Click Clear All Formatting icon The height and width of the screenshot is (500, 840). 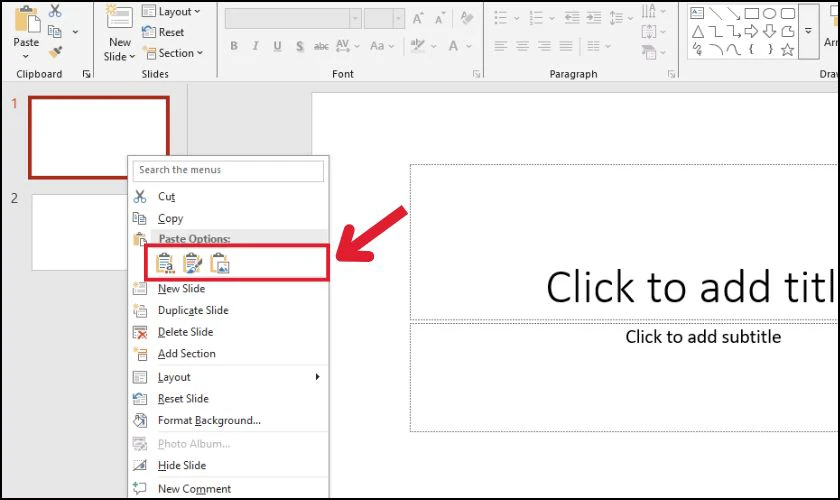467,19
